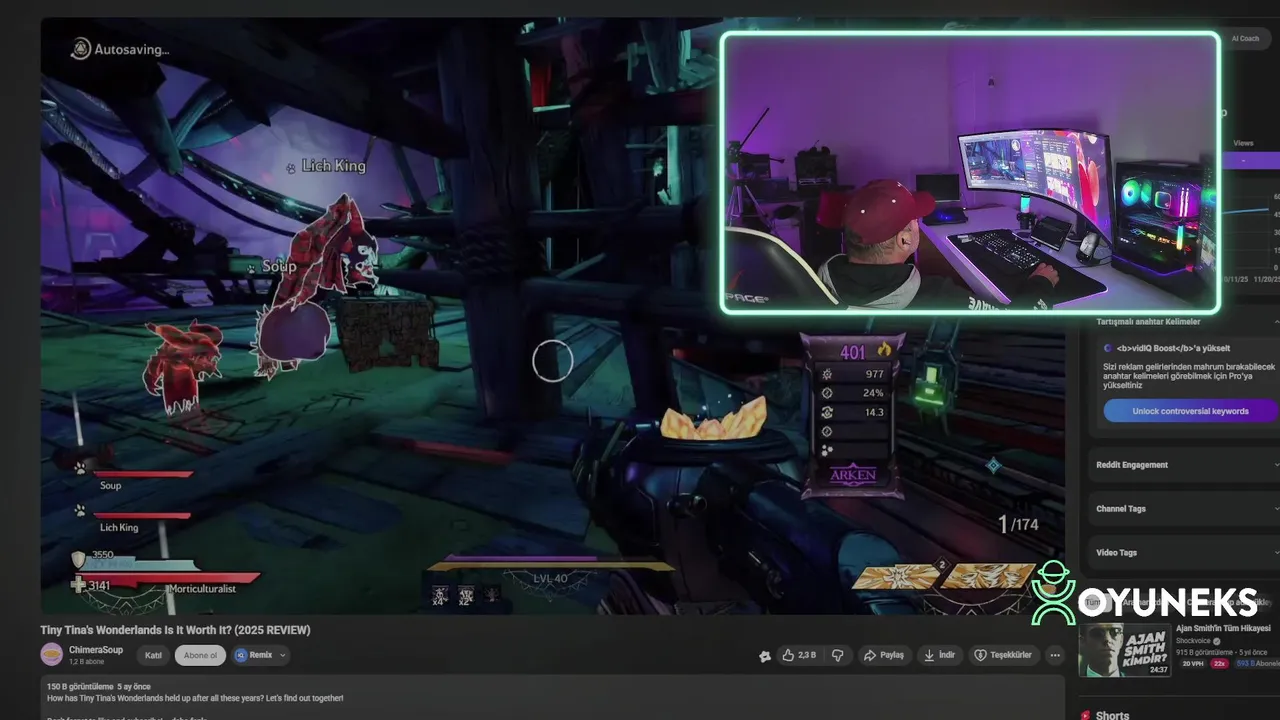Collapse the Tartışmalı anahtar Kelimeler section

[1184, 322]
